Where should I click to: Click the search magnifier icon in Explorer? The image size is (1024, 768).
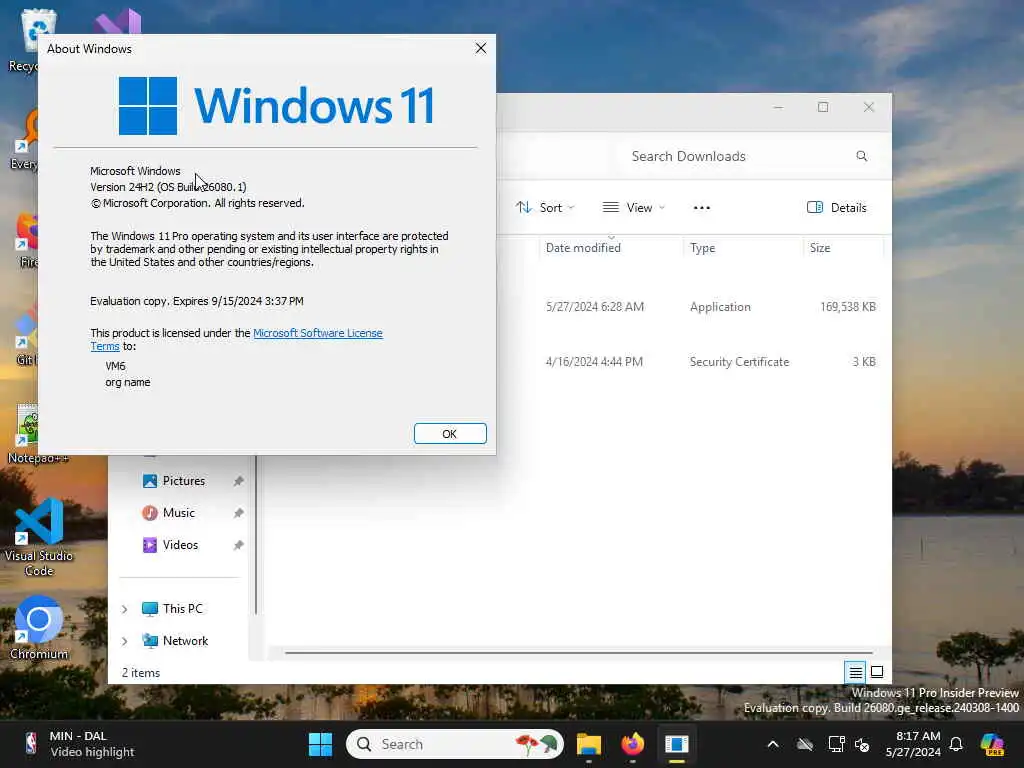click(861, 156)
